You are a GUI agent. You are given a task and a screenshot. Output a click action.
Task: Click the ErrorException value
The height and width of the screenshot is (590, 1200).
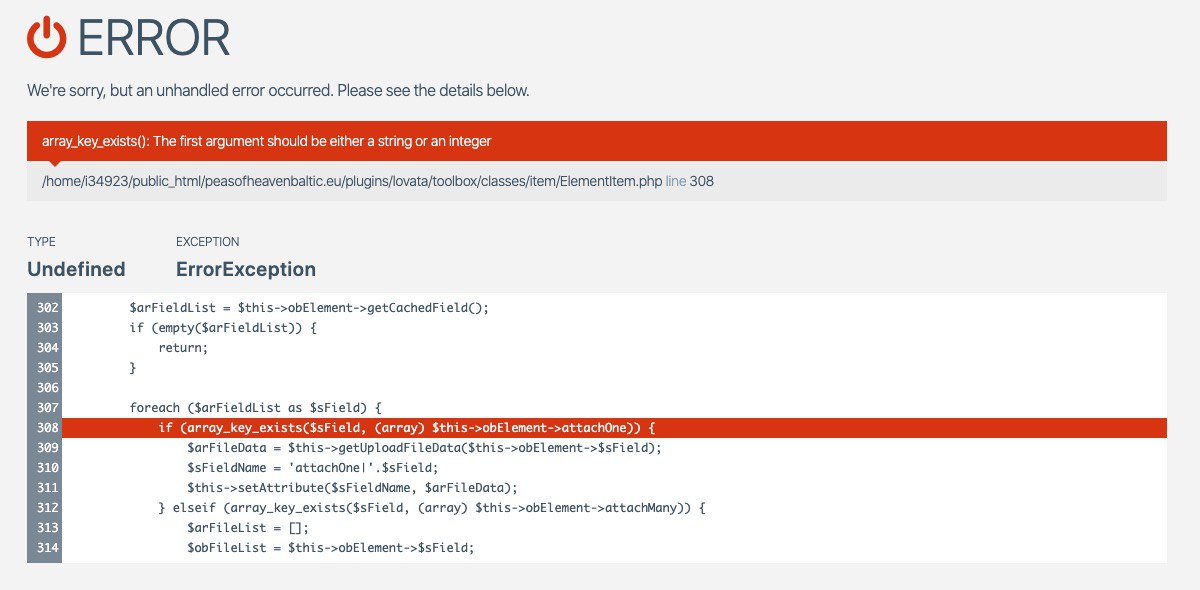pyautogui.click(x=246, y=269)
